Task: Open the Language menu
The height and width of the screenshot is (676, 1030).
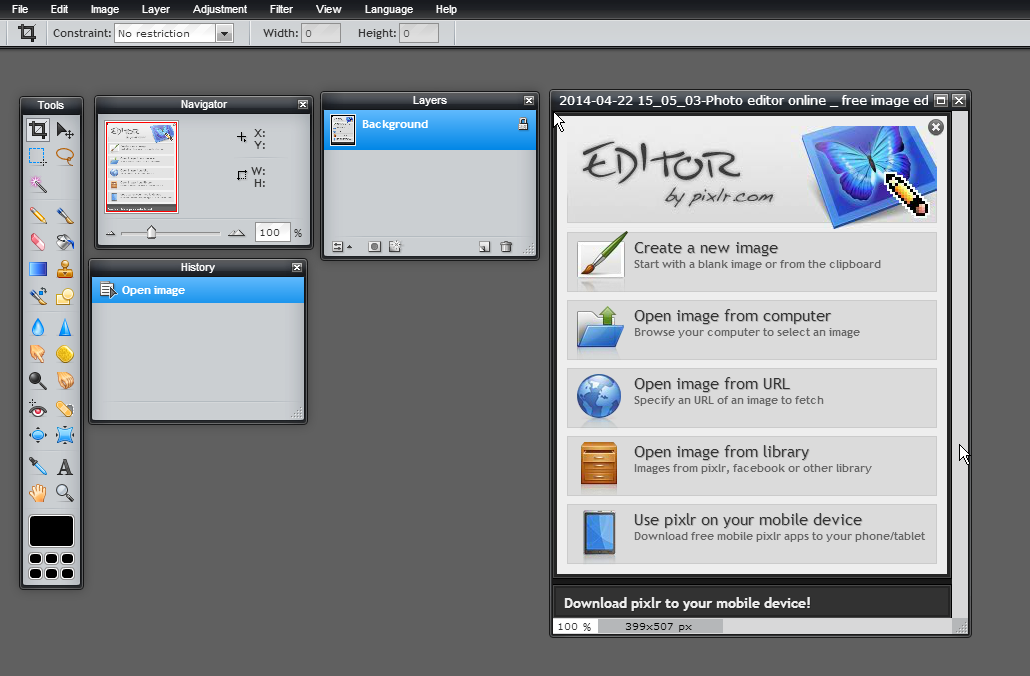Action: [389, 9]
